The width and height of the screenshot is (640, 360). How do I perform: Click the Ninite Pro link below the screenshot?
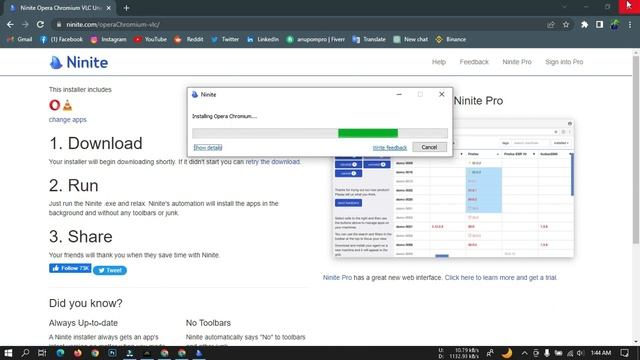coord(337,278)
